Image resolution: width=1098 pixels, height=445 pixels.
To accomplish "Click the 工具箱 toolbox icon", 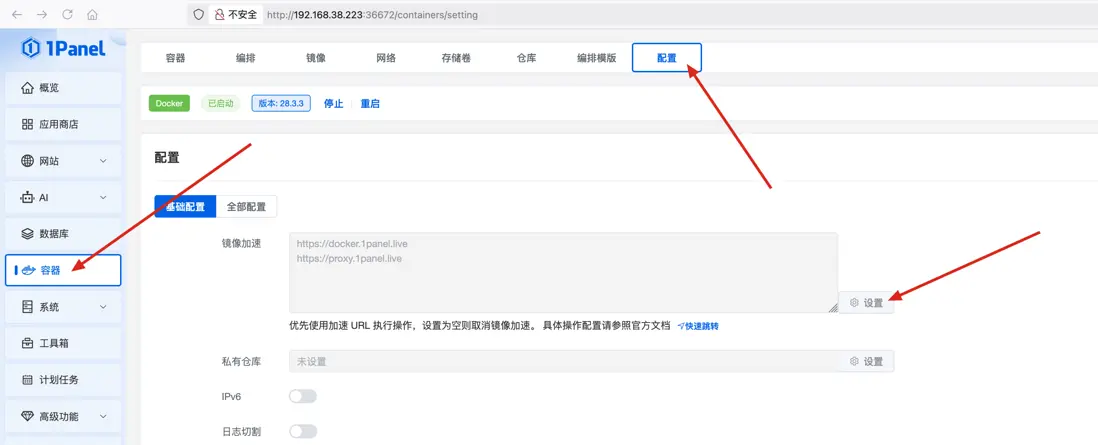I will (x=27, y=343).
